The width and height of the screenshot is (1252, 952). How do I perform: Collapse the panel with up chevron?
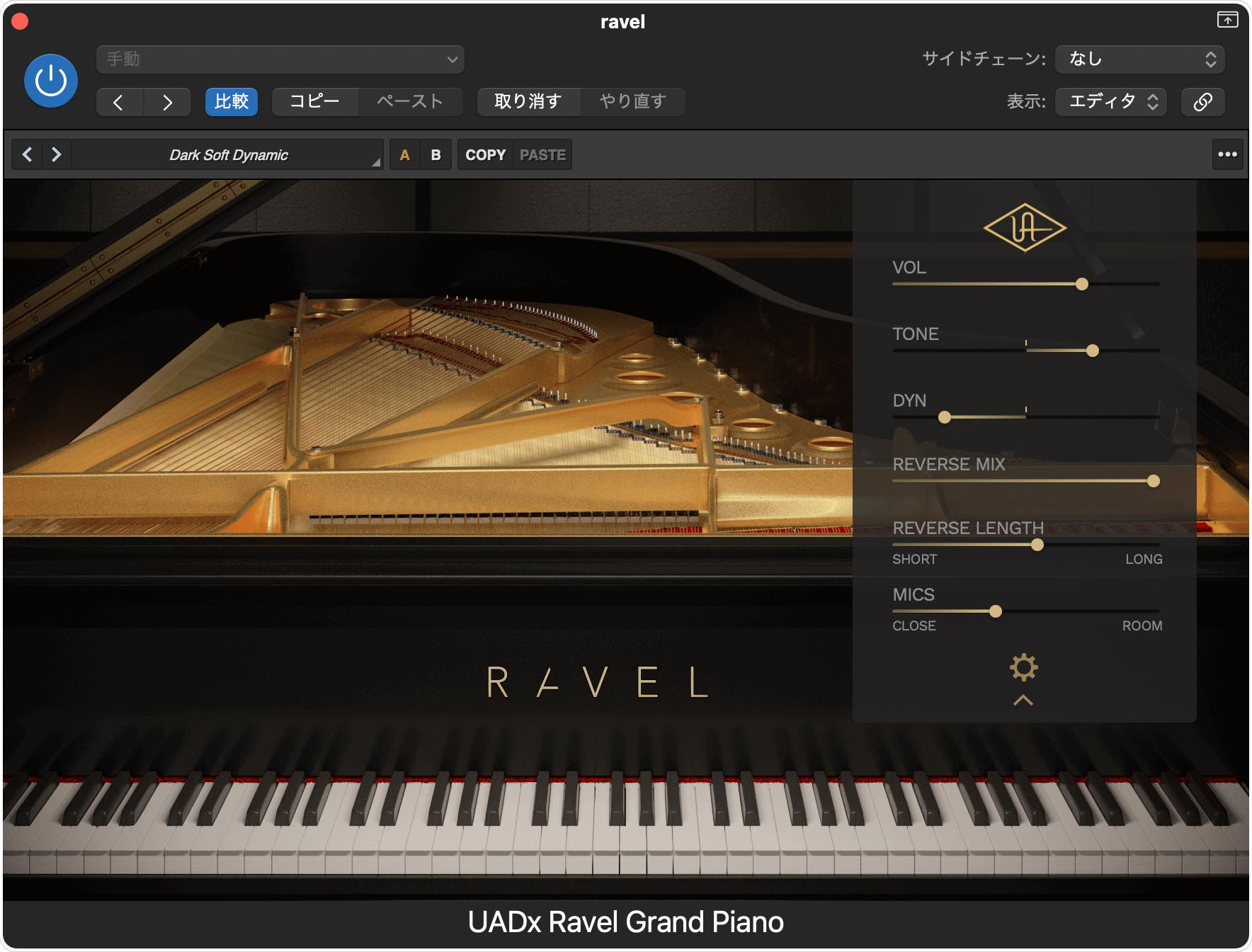1023,701
